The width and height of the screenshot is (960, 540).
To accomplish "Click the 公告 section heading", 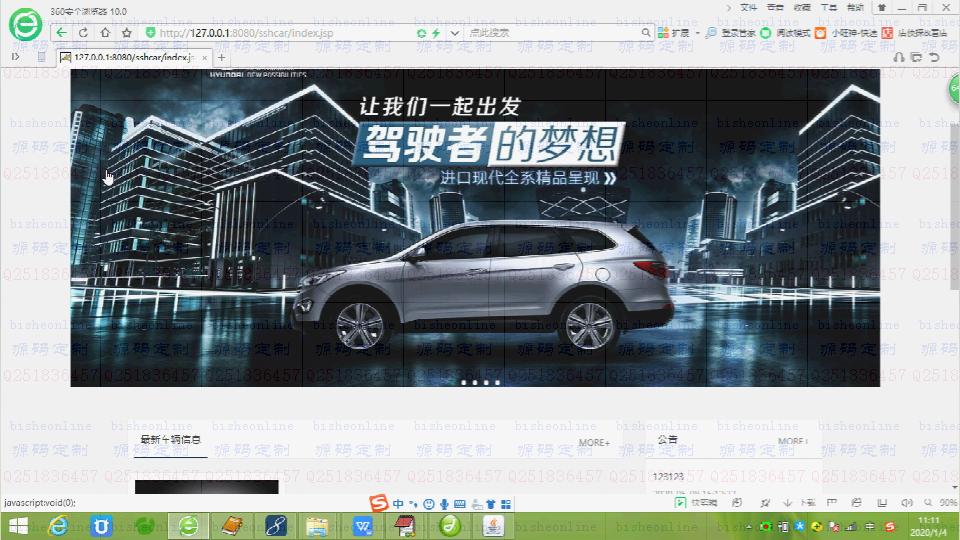I will pyautogui.click(x=667, y=439).
